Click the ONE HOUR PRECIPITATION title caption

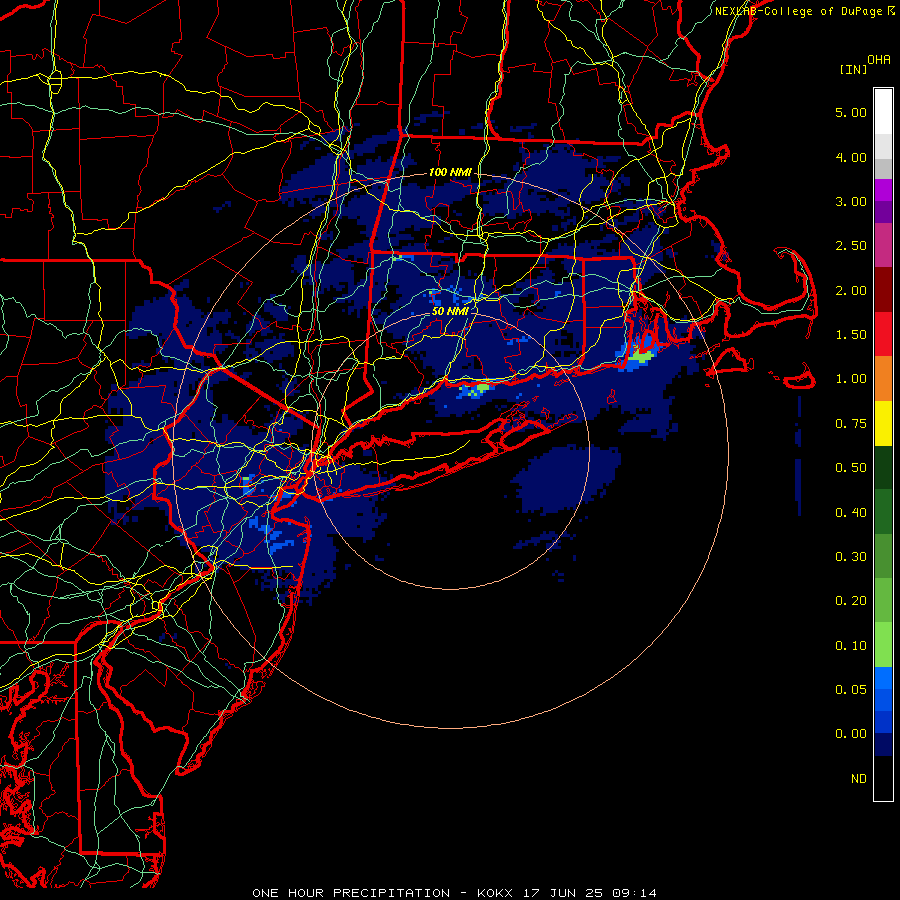click(x=455, y=893)
